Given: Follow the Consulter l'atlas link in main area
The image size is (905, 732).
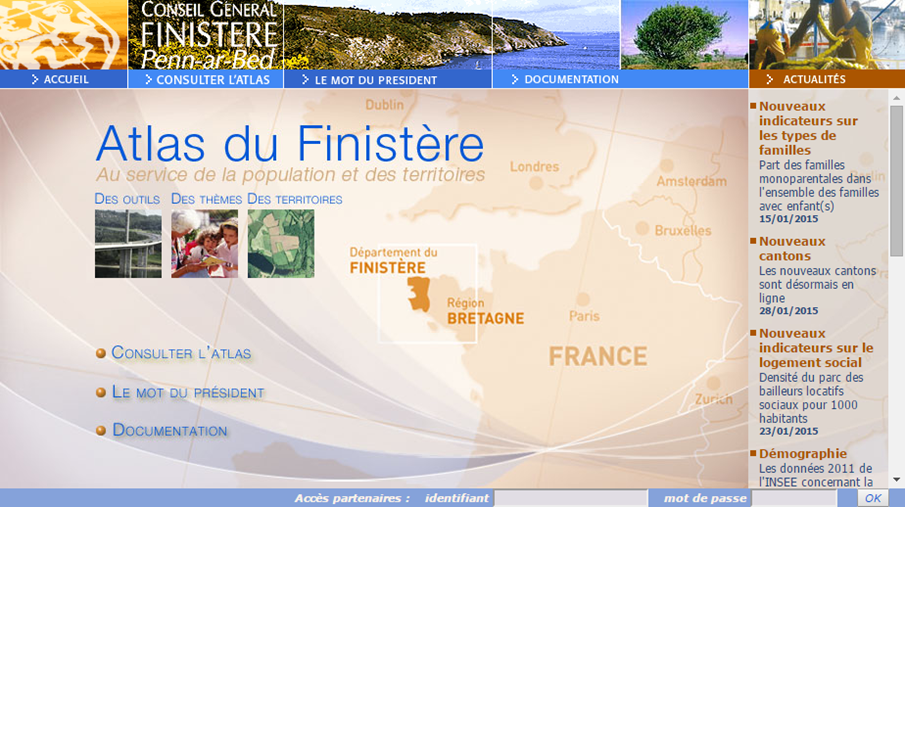Looking at the screenshot, I should (181, 353).
